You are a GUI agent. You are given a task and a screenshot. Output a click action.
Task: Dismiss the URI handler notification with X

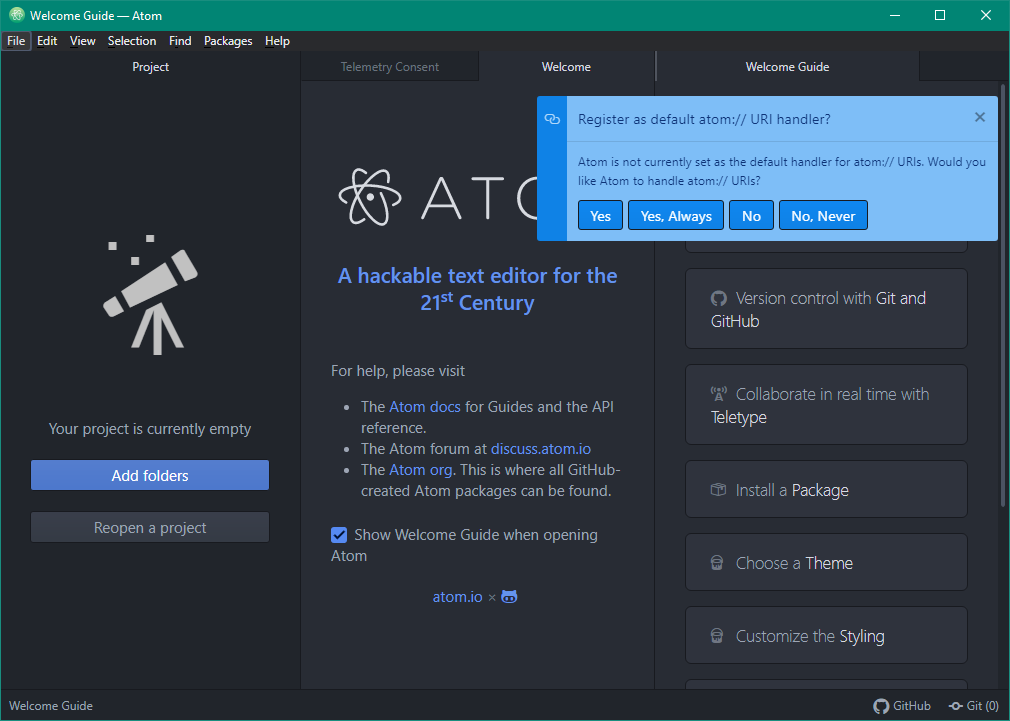tap(980, 117)
